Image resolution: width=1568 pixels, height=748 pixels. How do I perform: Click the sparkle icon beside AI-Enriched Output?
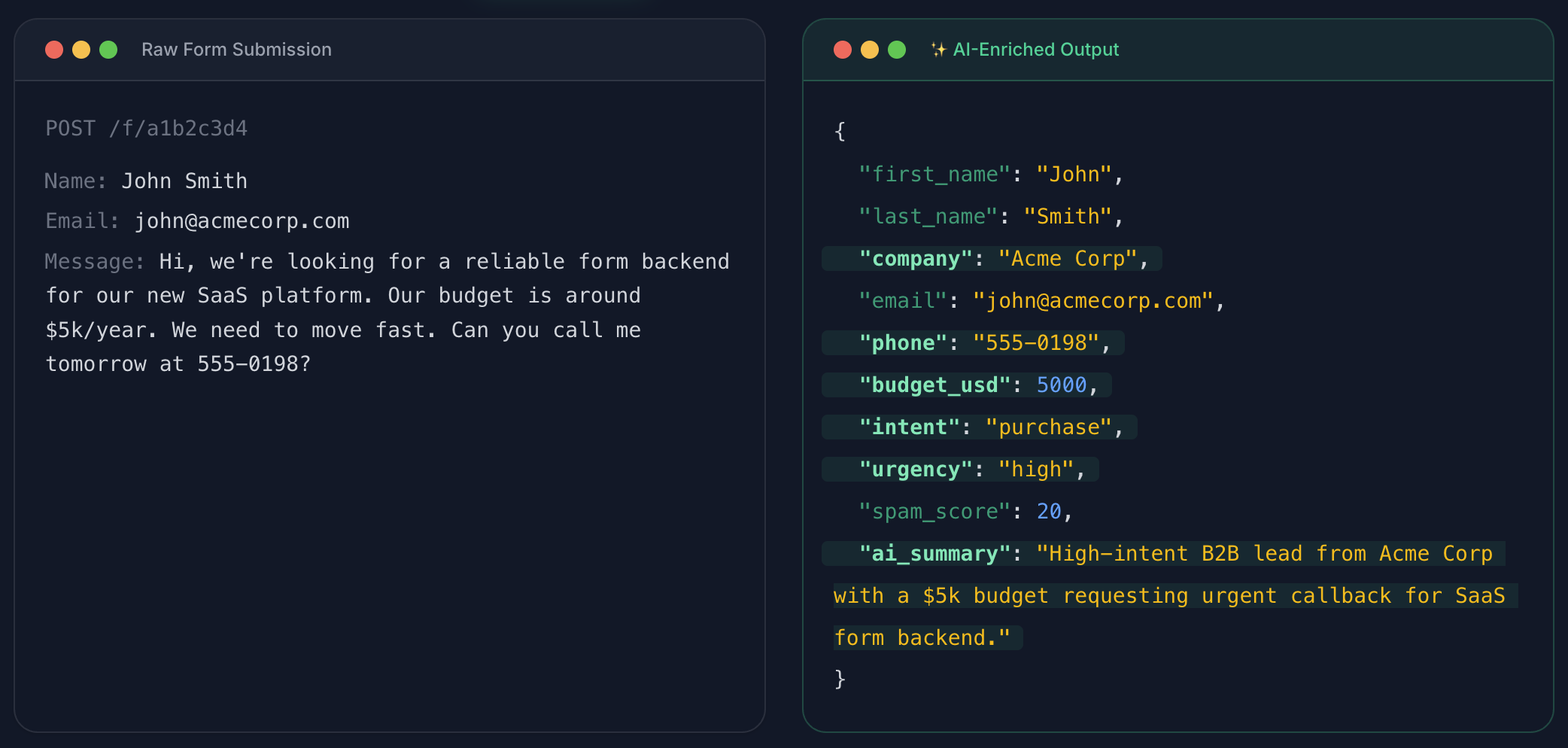tap(938, 50)
